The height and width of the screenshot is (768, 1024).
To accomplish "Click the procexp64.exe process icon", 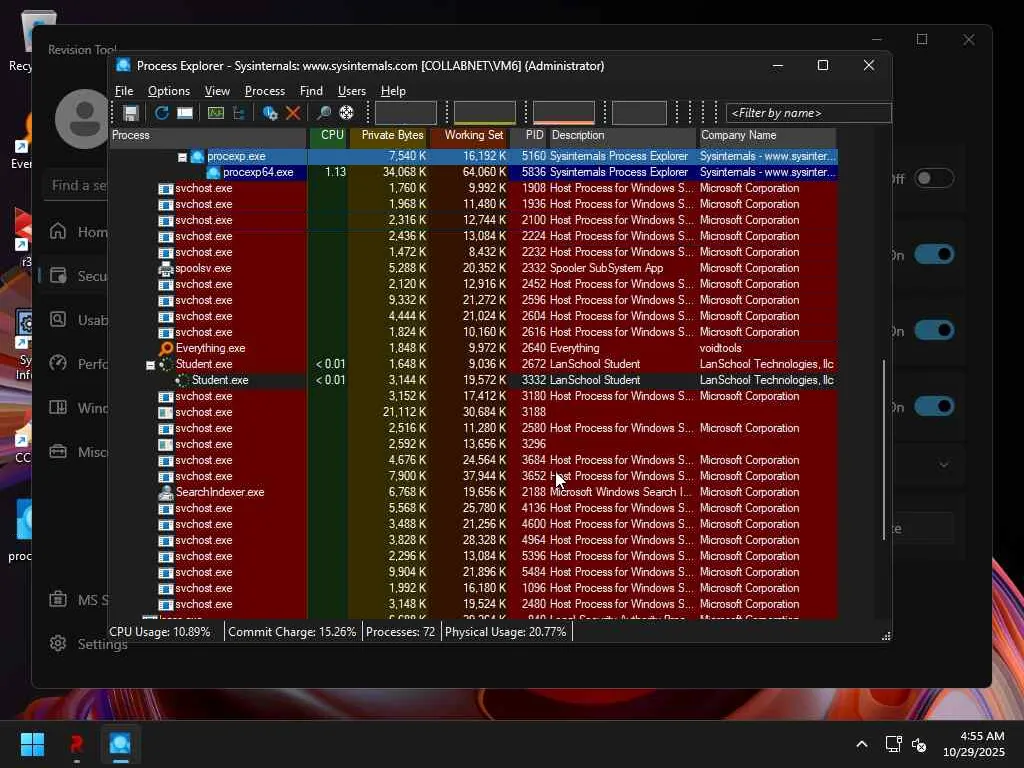I will [213, 172].
